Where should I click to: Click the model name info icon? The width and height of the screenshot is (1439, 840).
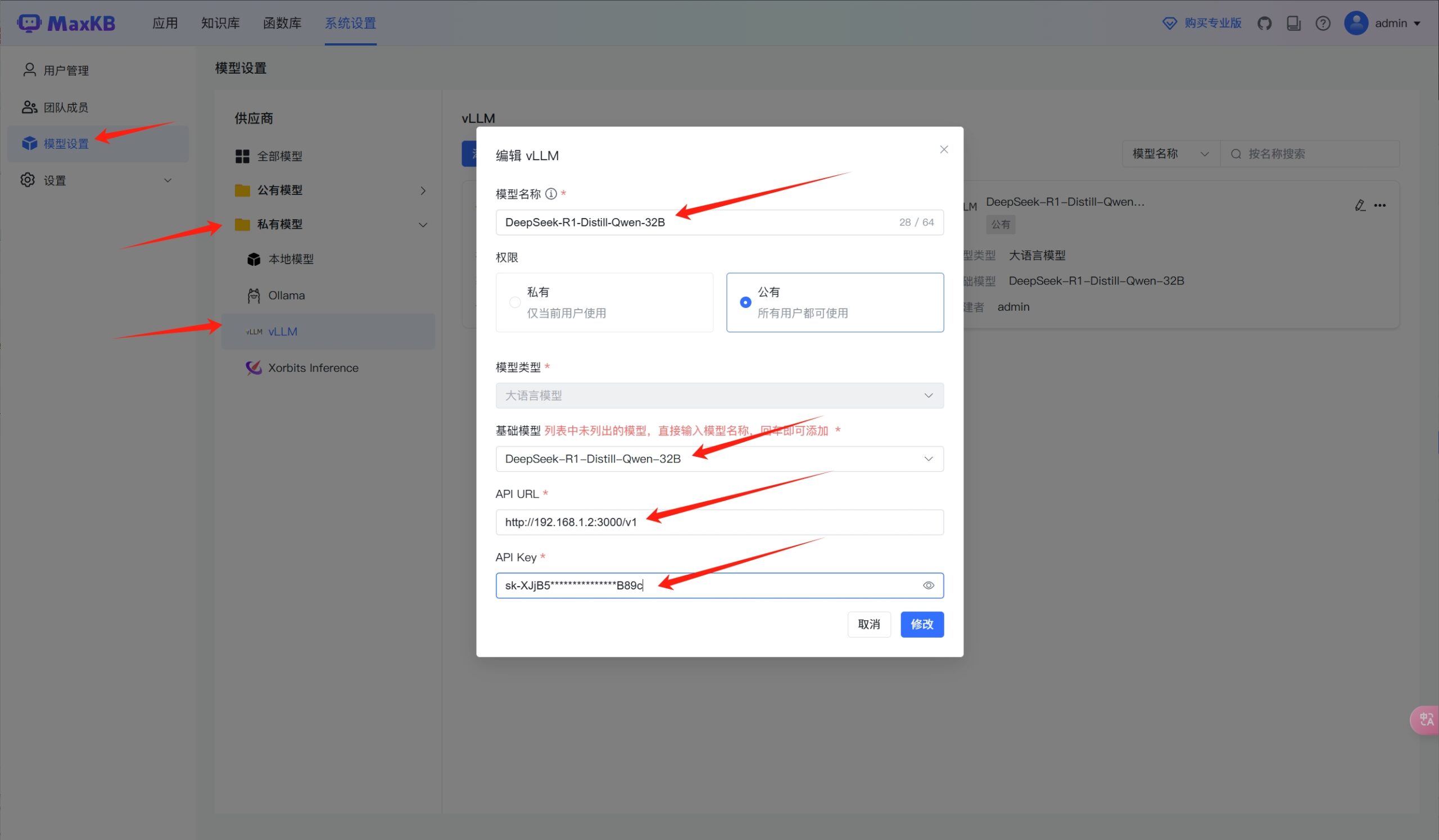click(550, 194)
